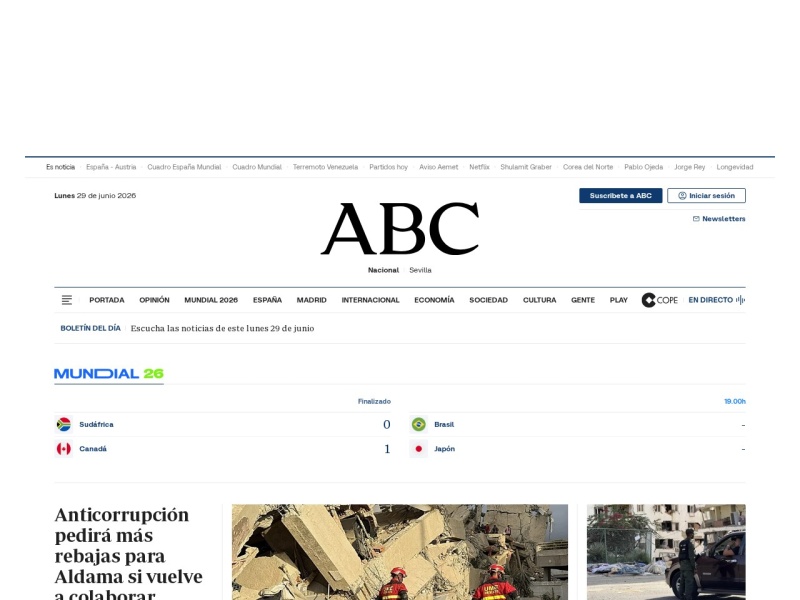Click Boletín del día label

point(90,328)
